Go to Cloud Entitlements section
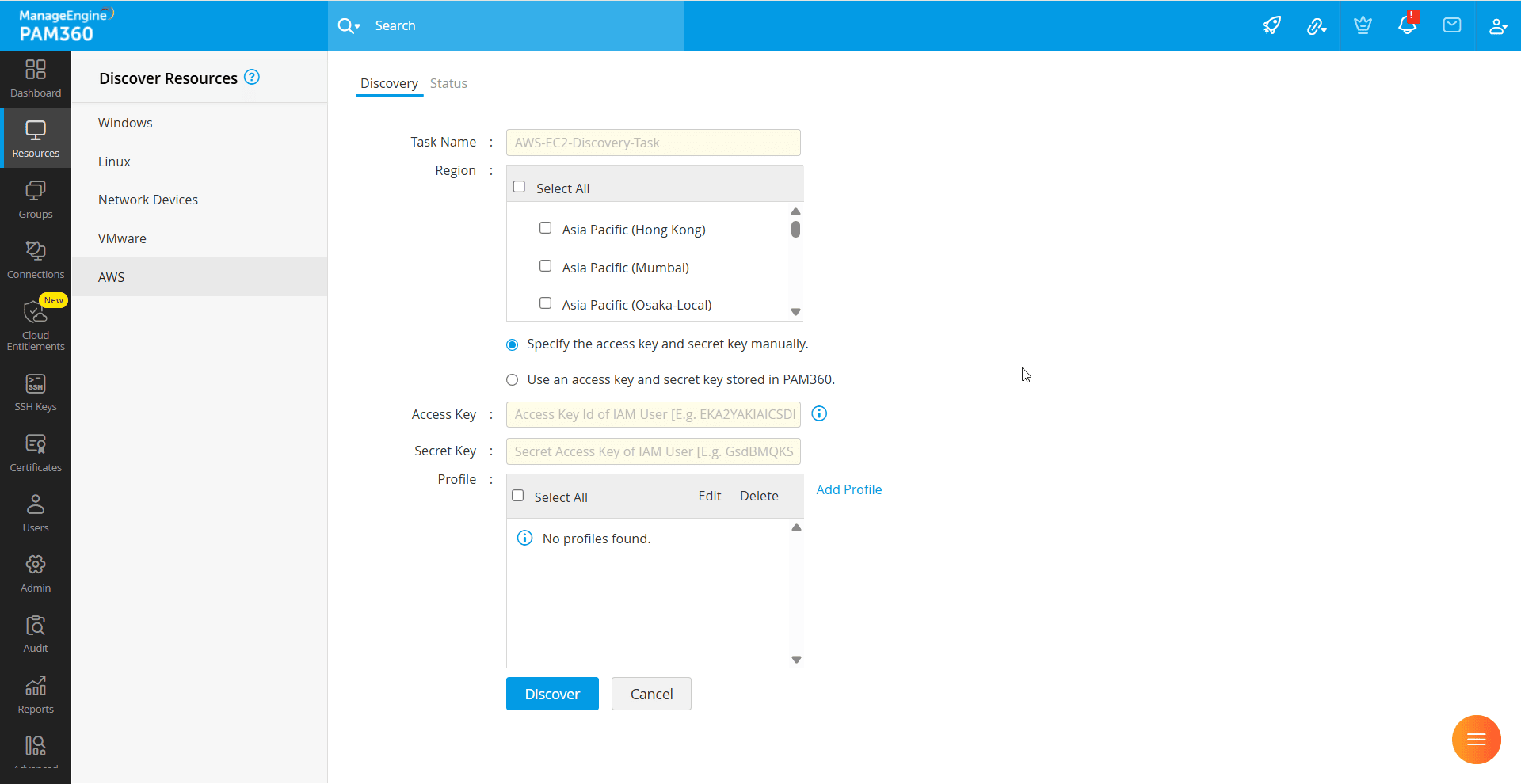The height and width of the screenshot is (784, 1521). coord(36,325)
